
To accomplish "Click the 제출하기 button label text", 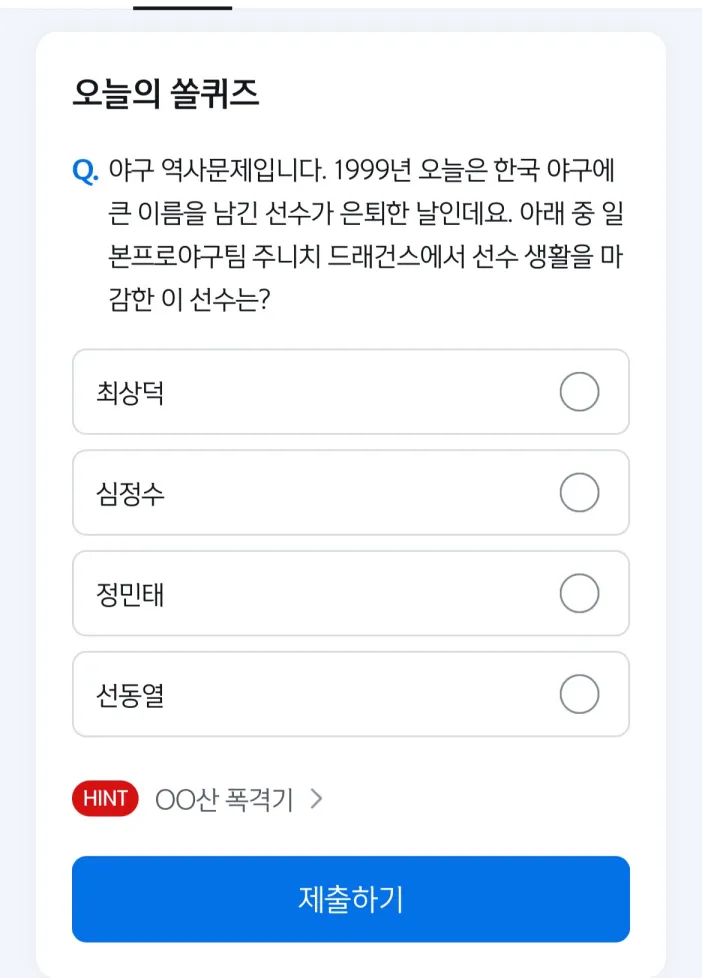I will [x=350, y=898].
